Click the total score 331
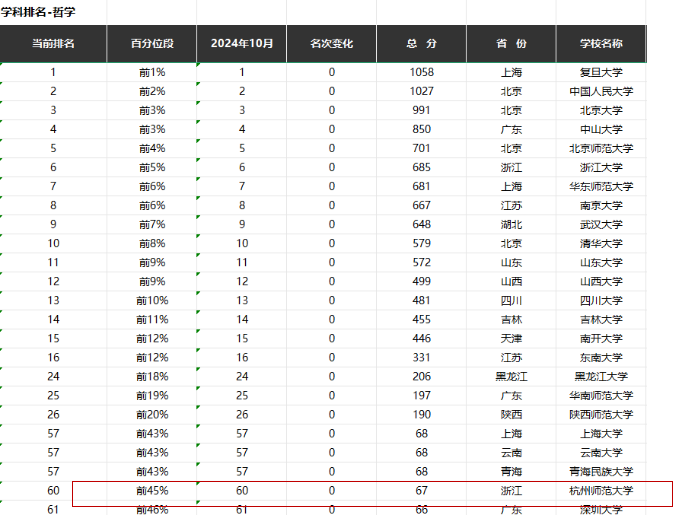 [421, 357]
